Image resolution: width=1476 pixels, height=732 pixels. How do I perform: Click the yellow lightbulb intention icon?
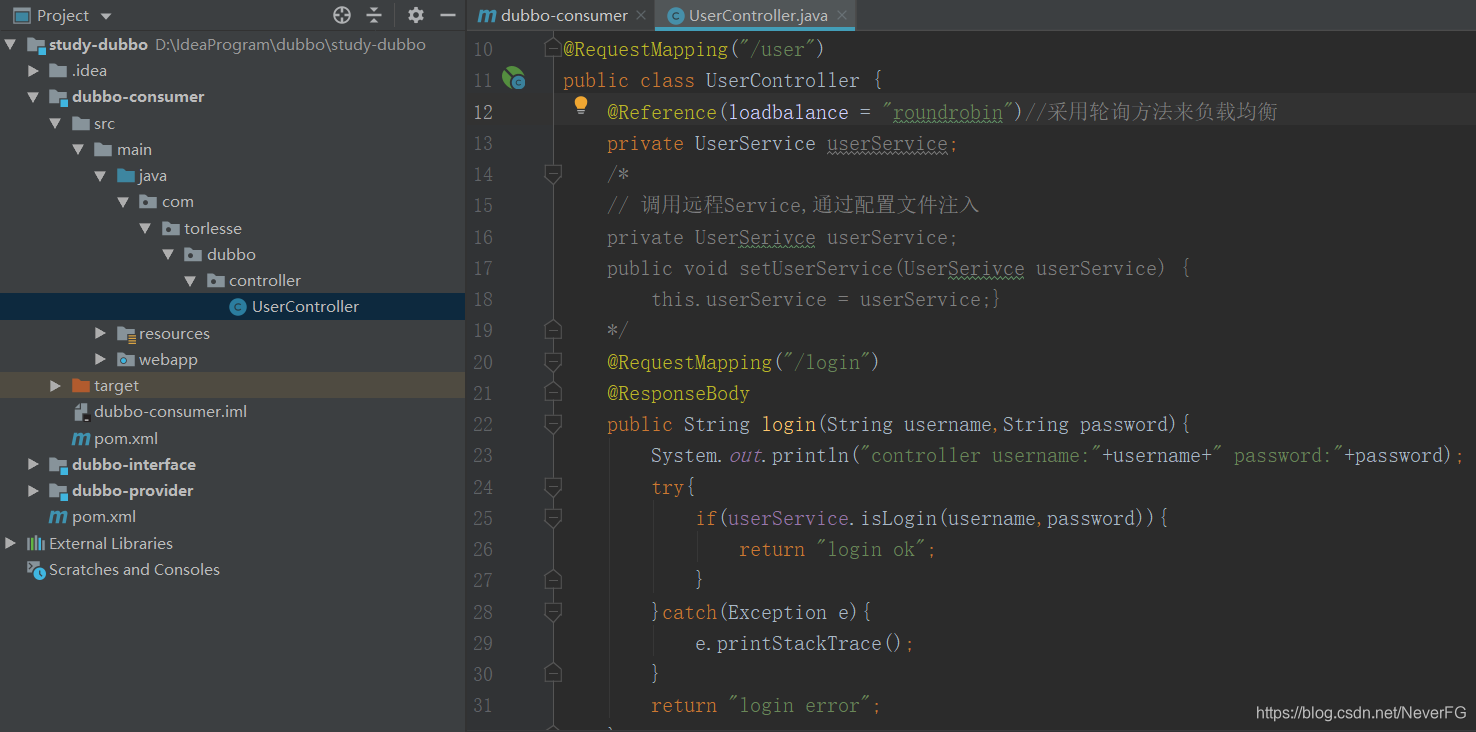[580, 105]
